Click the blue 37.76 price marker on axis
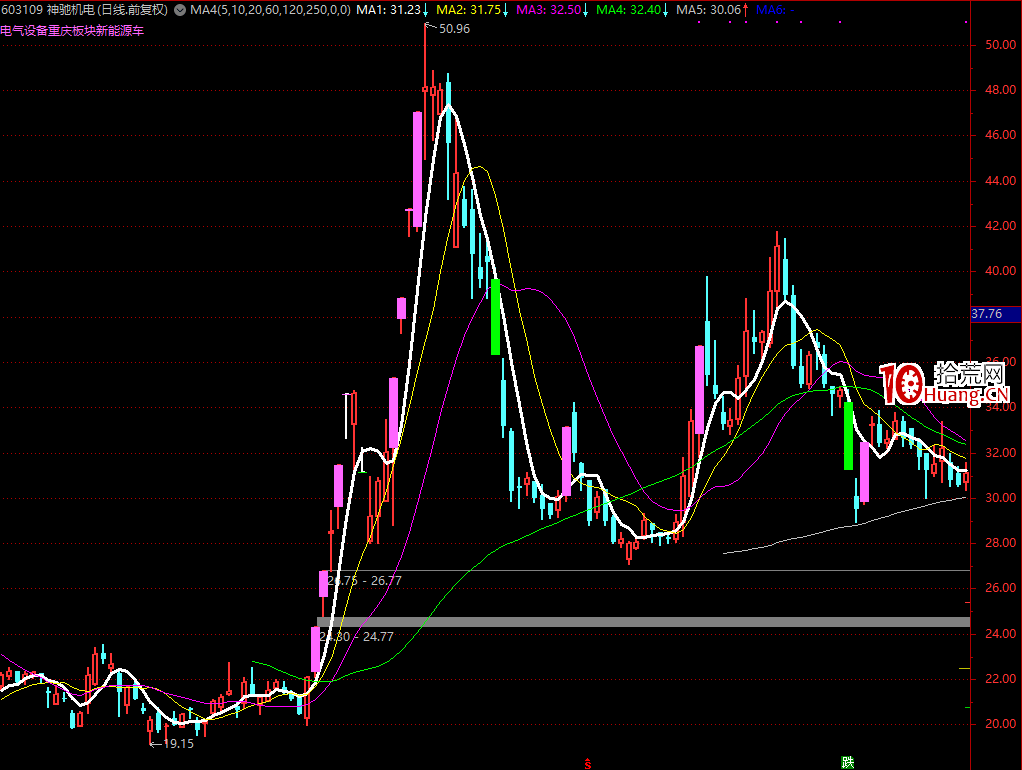This screenshot has height=770, width=1022. (x=988, y=315)
